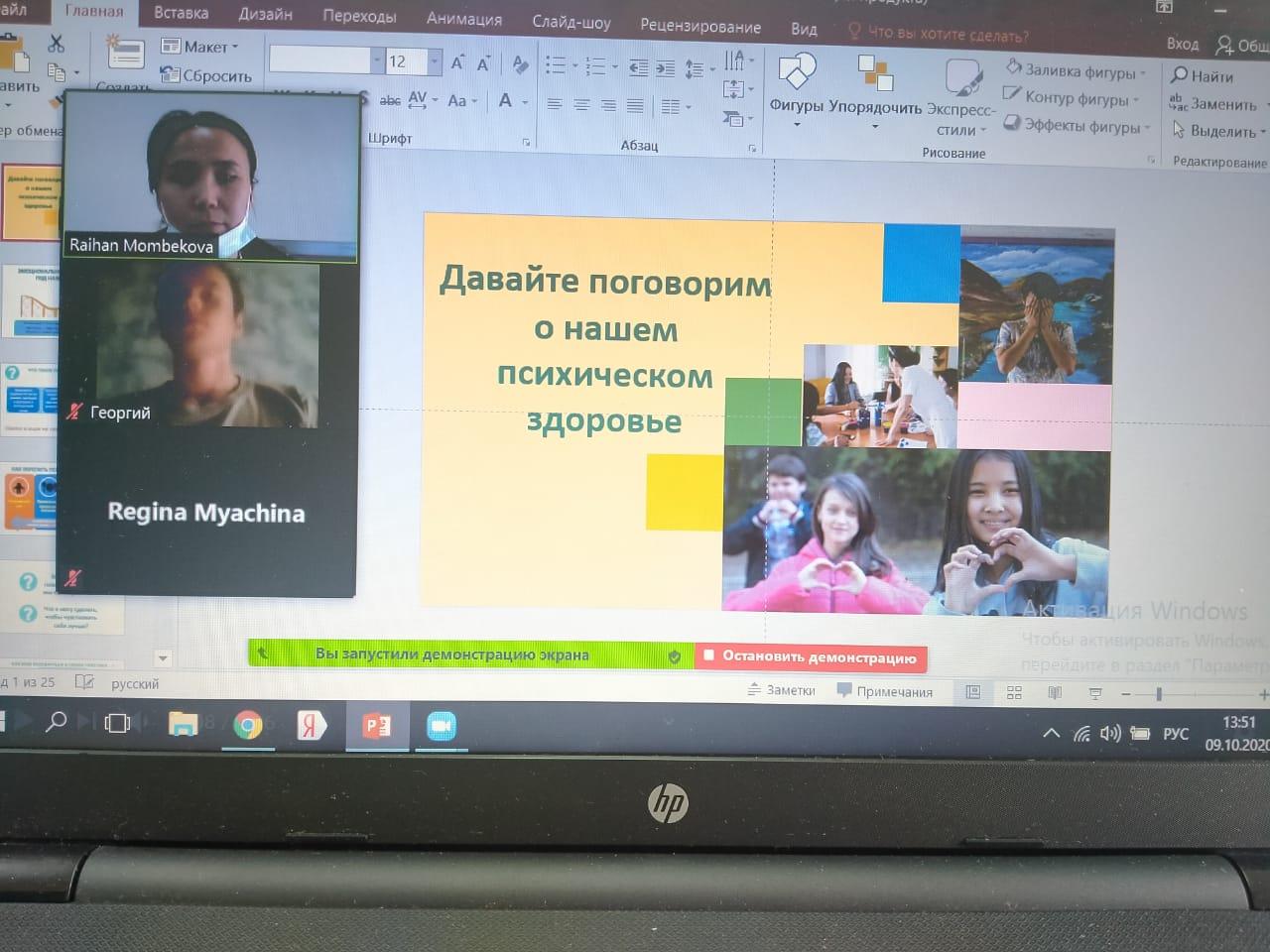Viewport: 1270px width, 952px height.
Task: Click the cut scissors icon
Action: point(56,44)
